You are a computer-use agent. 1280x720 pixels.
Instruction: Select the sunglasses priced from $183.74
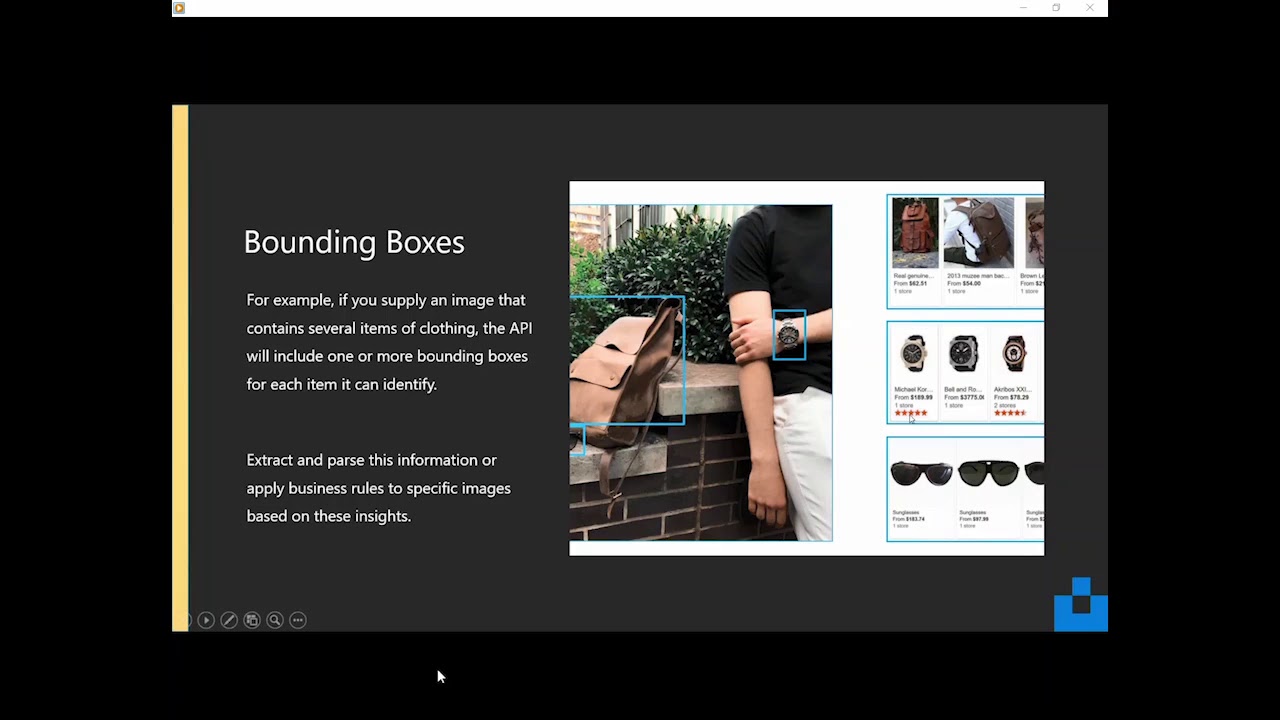tap(921, 473)
